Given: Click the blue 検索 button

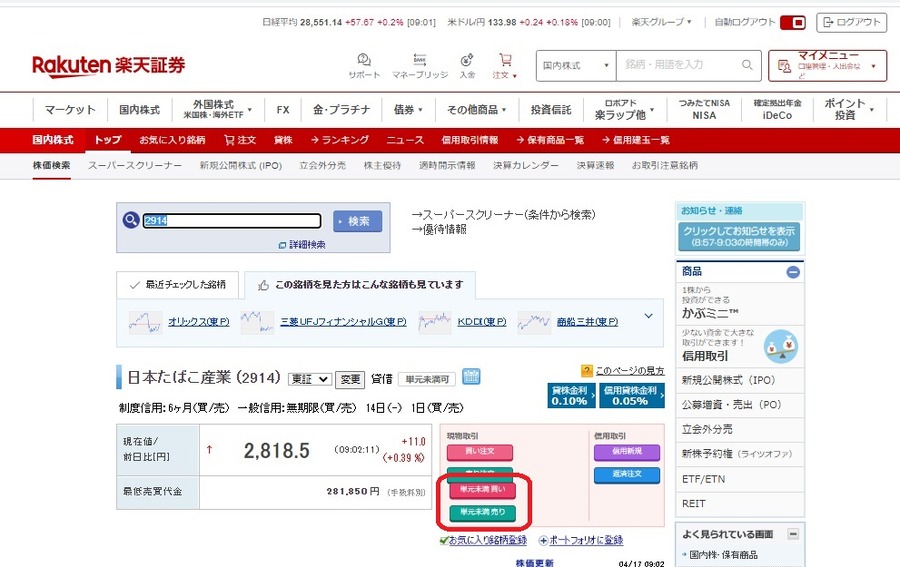Looking at the screenshot, I should (x=358, y=222).
